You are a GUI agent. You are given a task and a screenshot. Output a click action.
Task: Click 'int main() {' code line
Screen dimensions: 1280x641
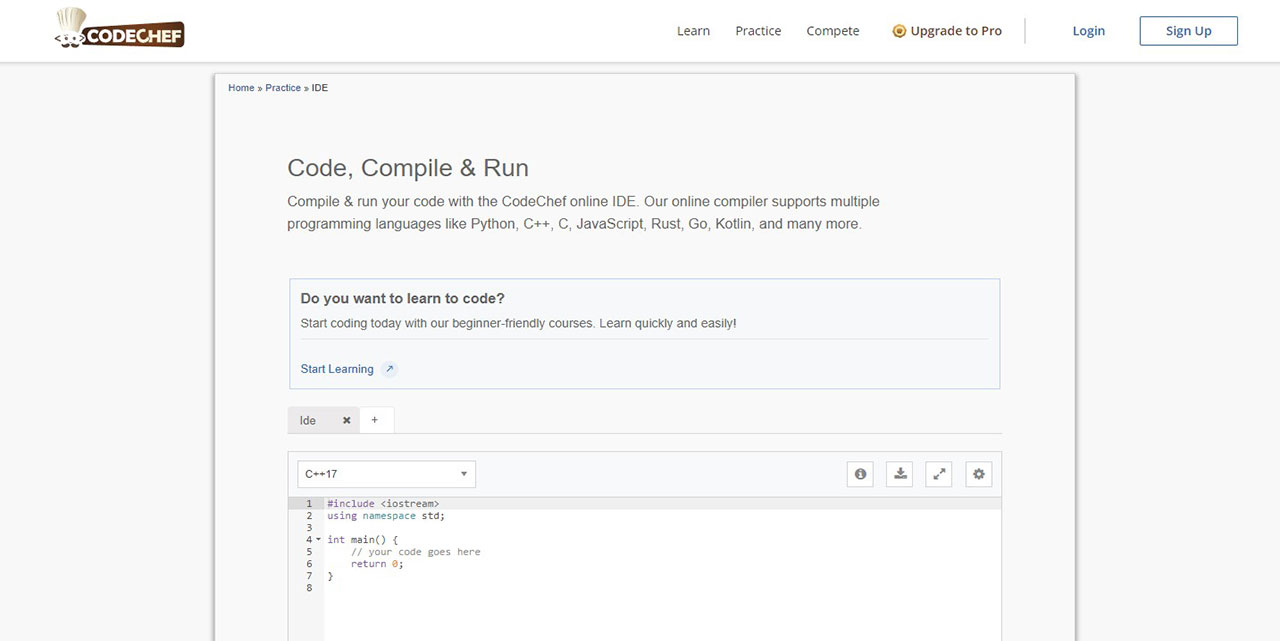363,540
